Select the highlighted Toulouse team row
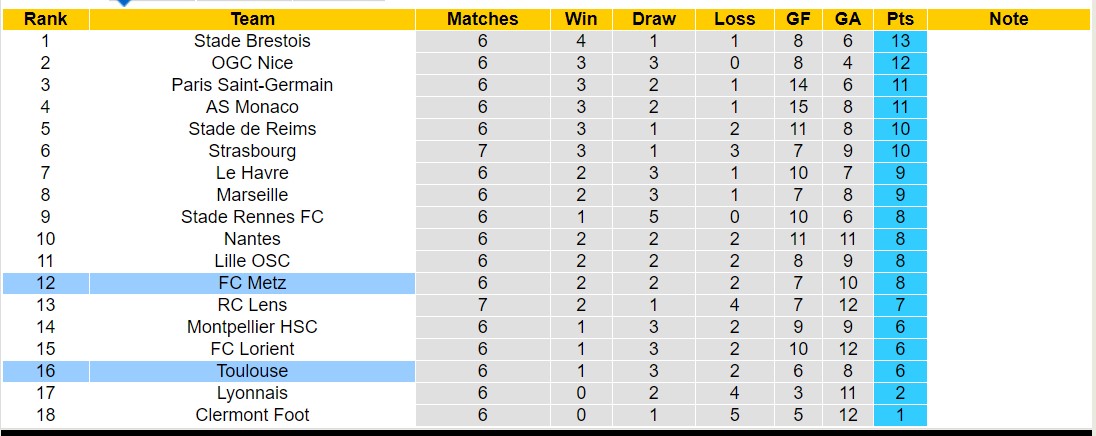Image resolution: width=1096 pixels, height=436 pixels. coord(252,371)
